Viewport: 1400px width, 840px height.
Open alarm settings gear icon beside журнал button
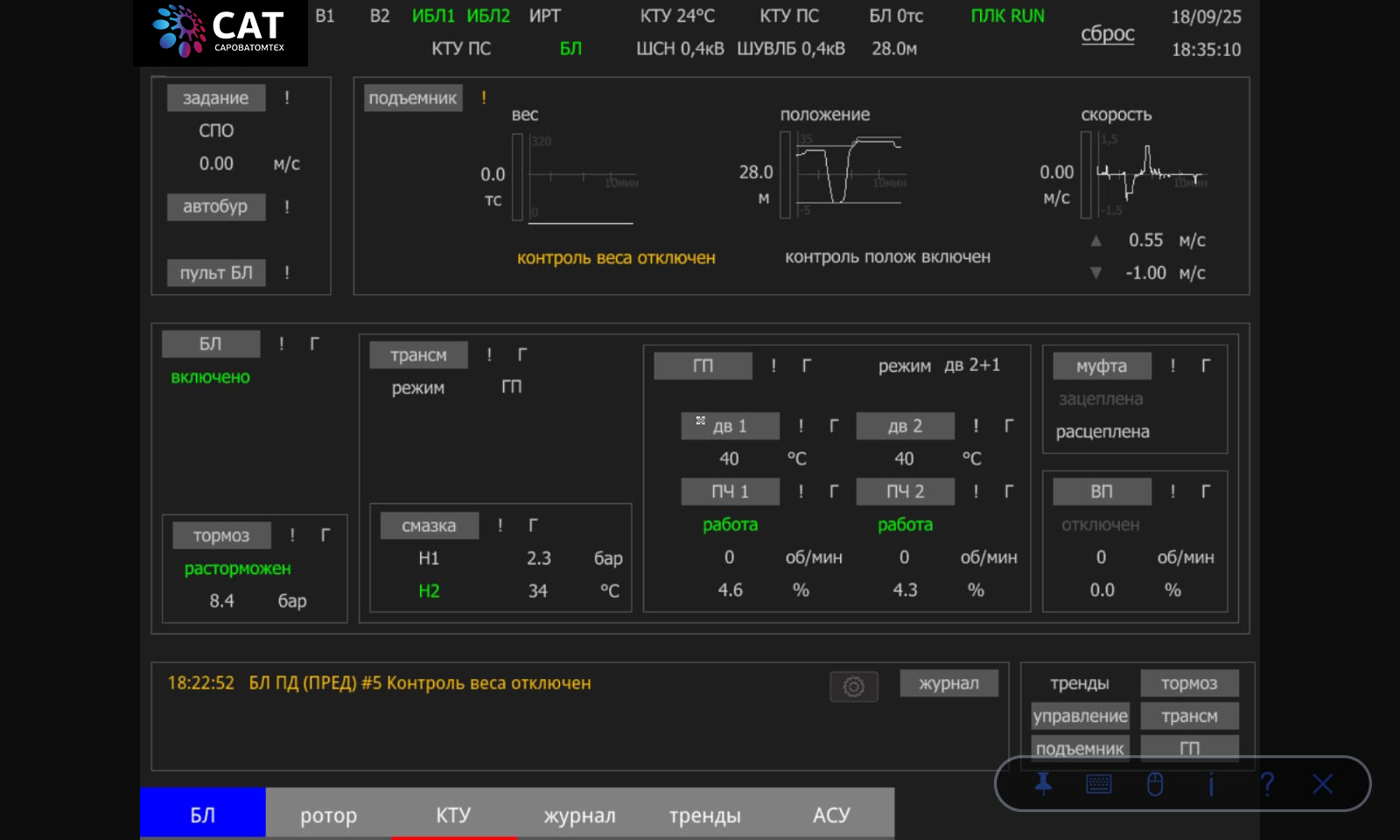coord(853,687)
